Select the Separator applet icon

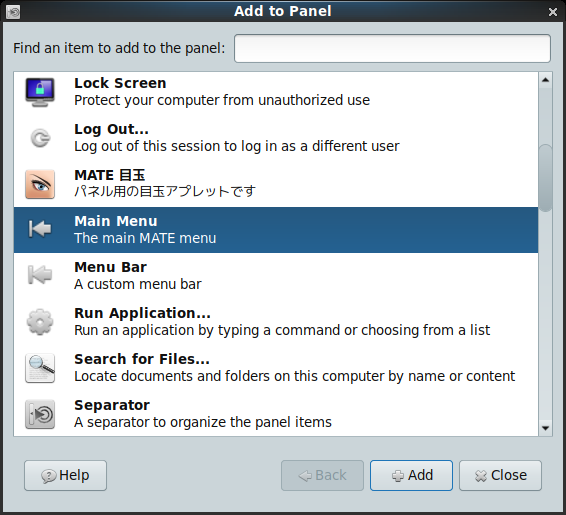(x=40, y=414)
